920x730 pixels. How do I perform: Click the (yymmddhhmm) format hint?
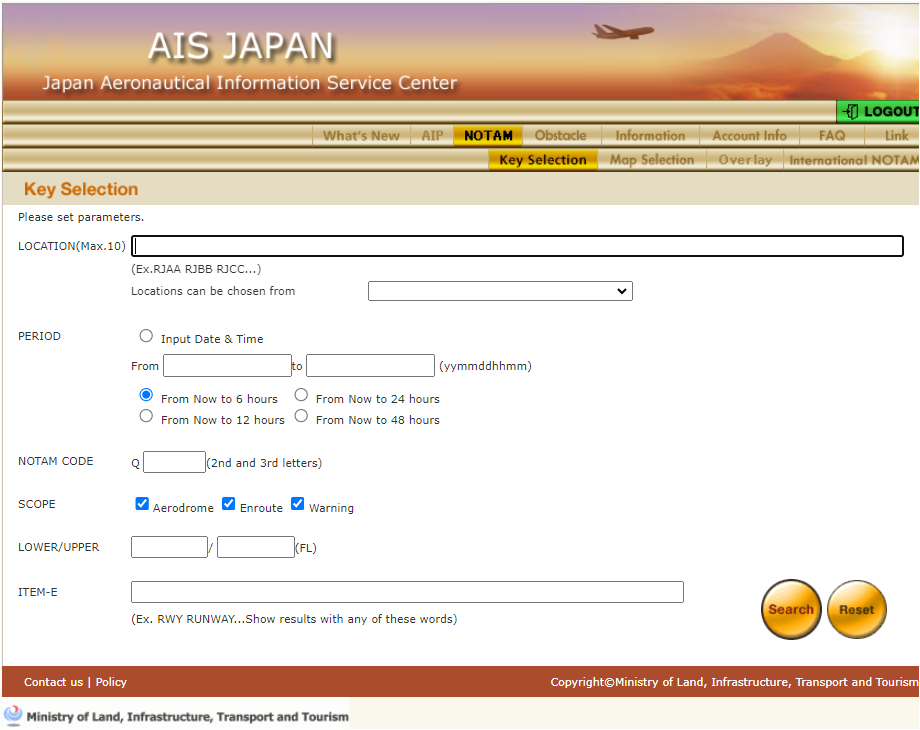coord(485,366)
